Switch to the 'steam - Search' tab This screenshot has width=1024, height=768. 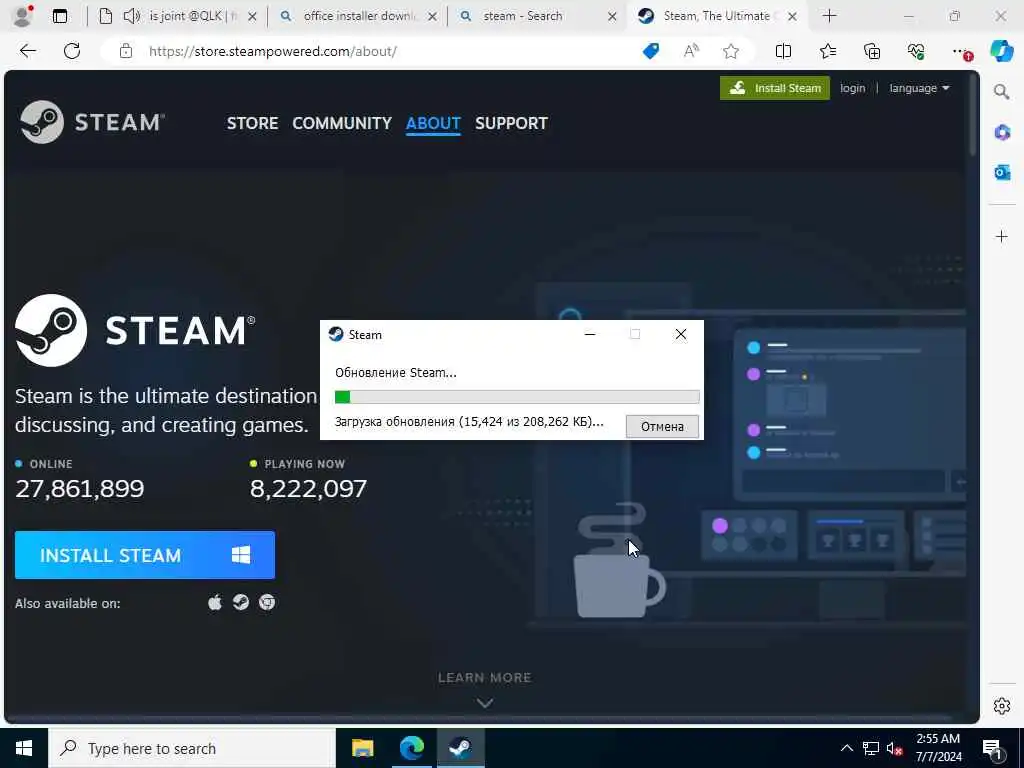(537, 16)
